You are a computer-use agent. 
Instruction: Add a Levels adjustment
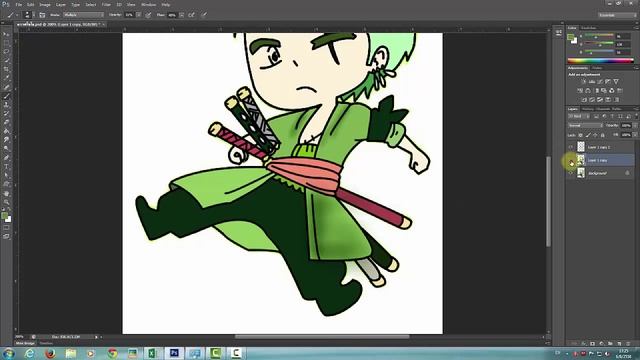(x=592, y=82)
